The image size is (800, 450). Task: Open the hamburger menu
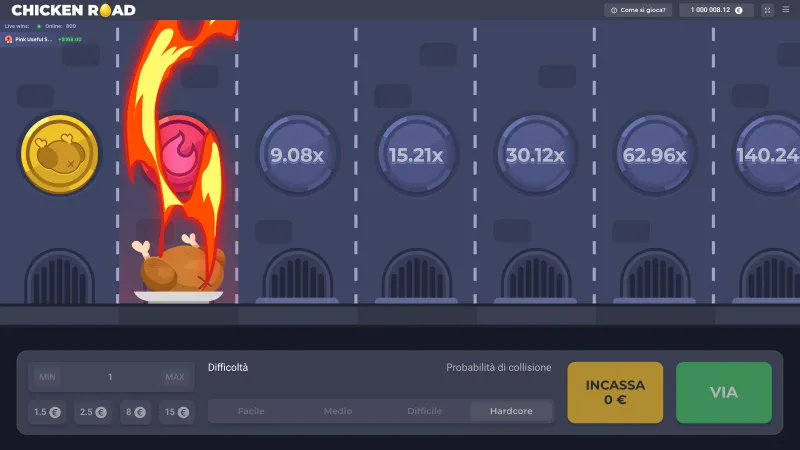click(x=786, y=10)
